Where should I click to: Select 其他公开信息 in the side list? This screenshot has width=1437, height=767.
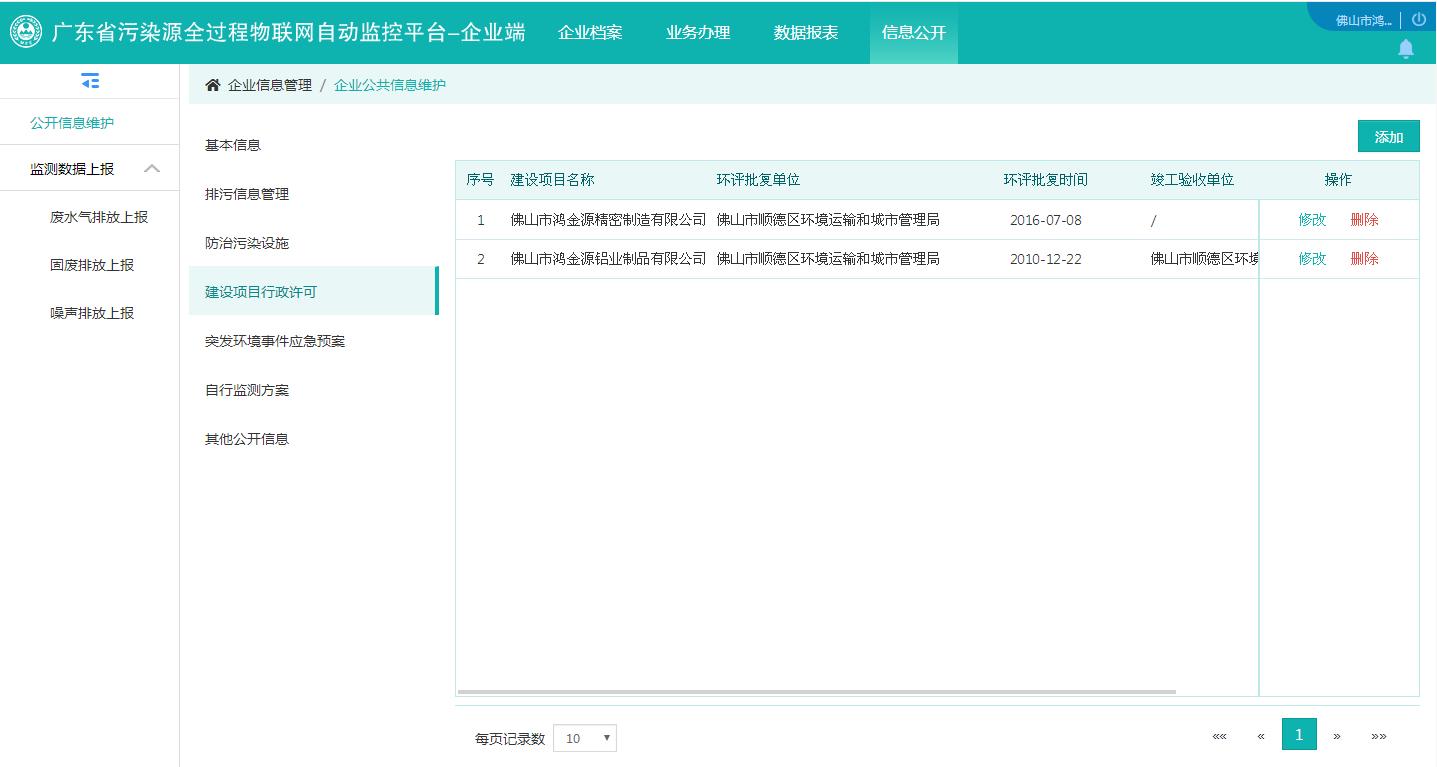pyautogui.click(x=312, y=439)
